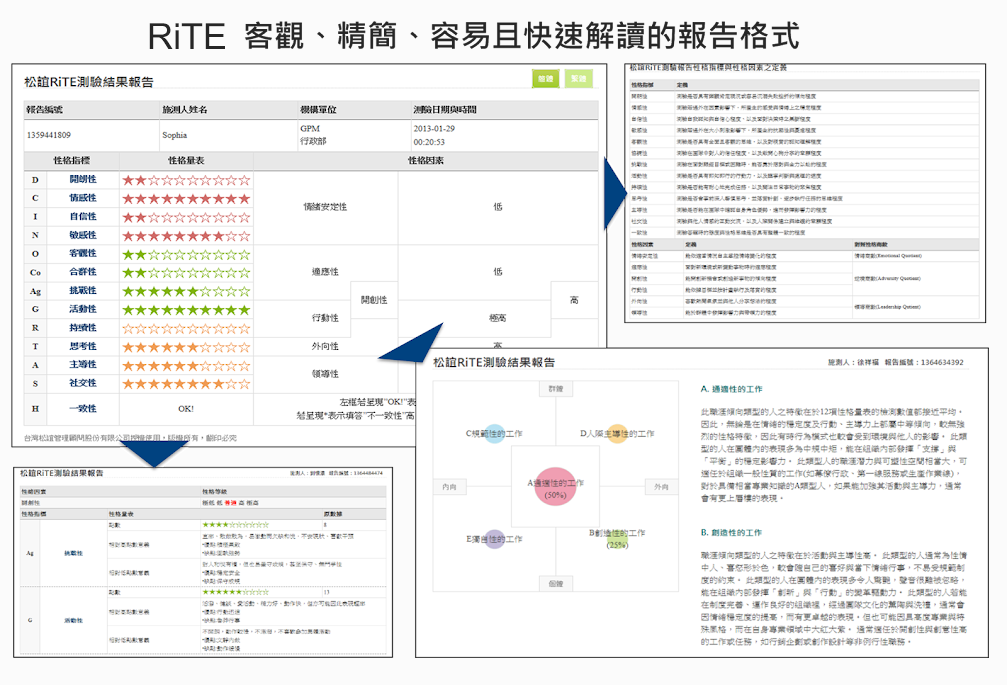The height and width of the screenshot is (685, 1007).
Task: Click the Ag star rating in the detail report
Action: pyautogui.click(x=236, y=525)
